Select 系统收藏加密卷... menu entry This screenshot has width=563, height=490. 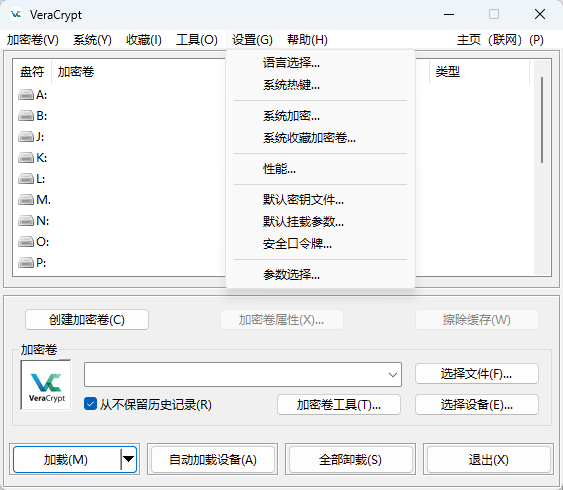320,138
